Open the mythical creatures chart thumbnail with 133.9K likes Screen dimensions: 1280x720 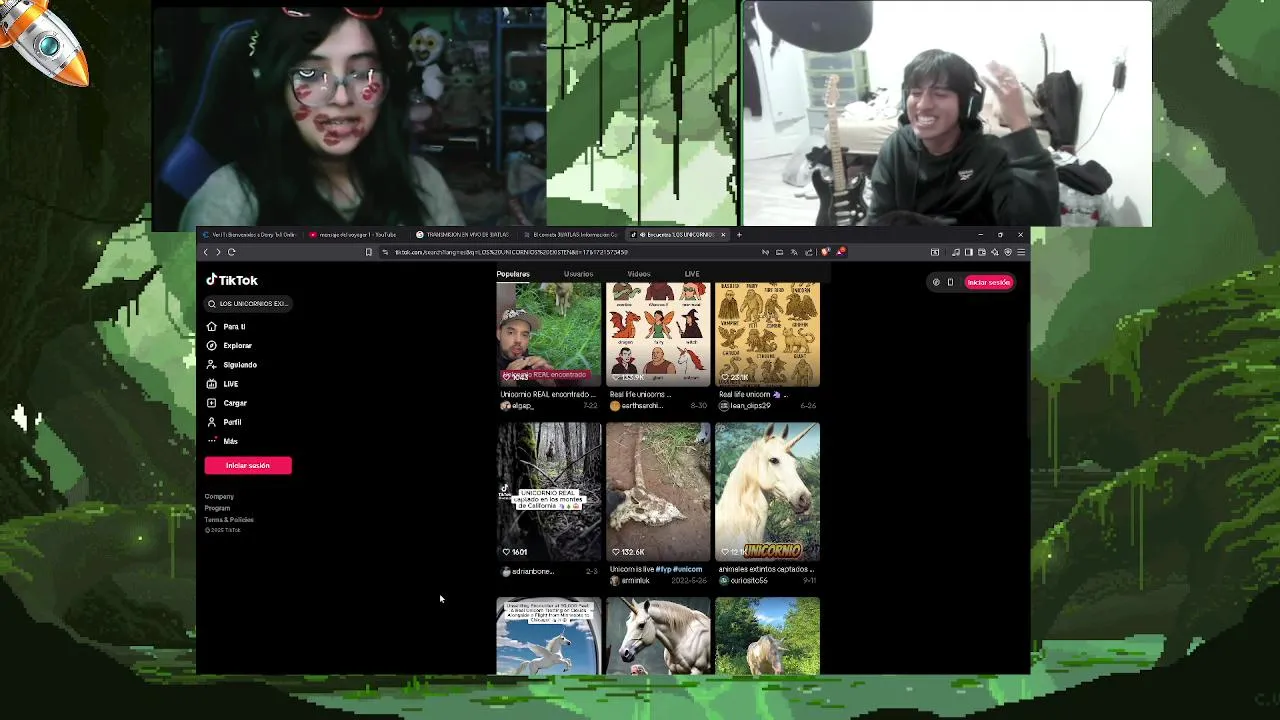pos(658,334)
